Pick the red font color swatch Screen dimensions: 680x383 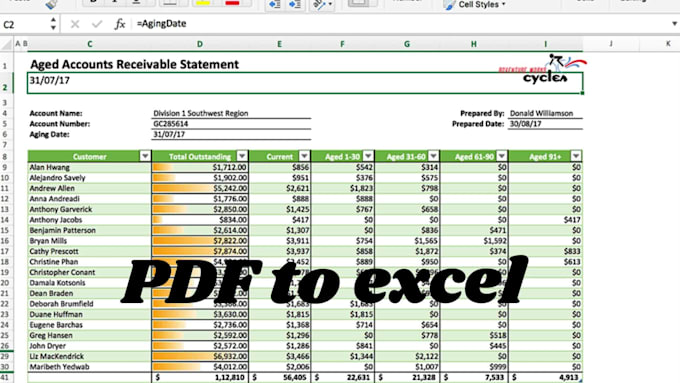(x=232, y=3)
